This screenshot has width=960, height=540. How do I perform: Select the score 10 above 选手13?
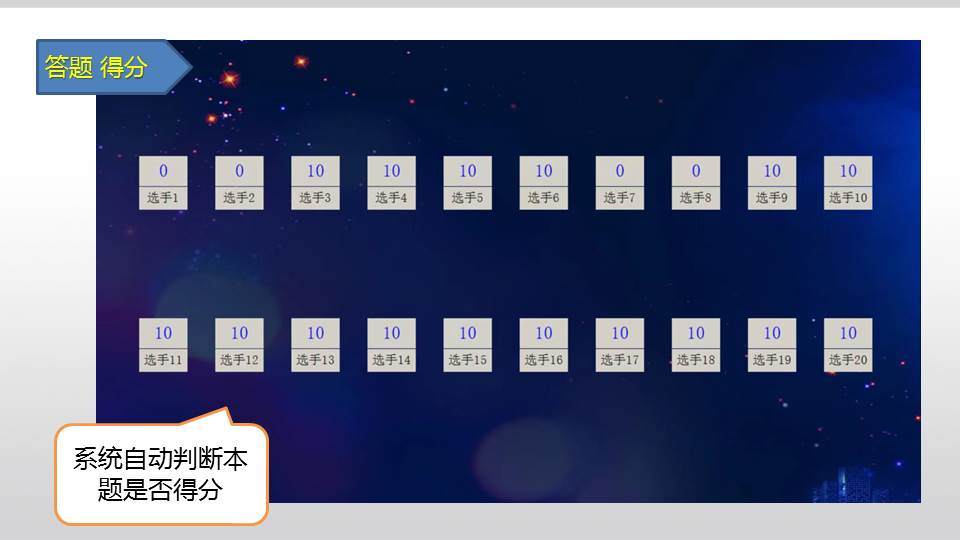(315, 333)
